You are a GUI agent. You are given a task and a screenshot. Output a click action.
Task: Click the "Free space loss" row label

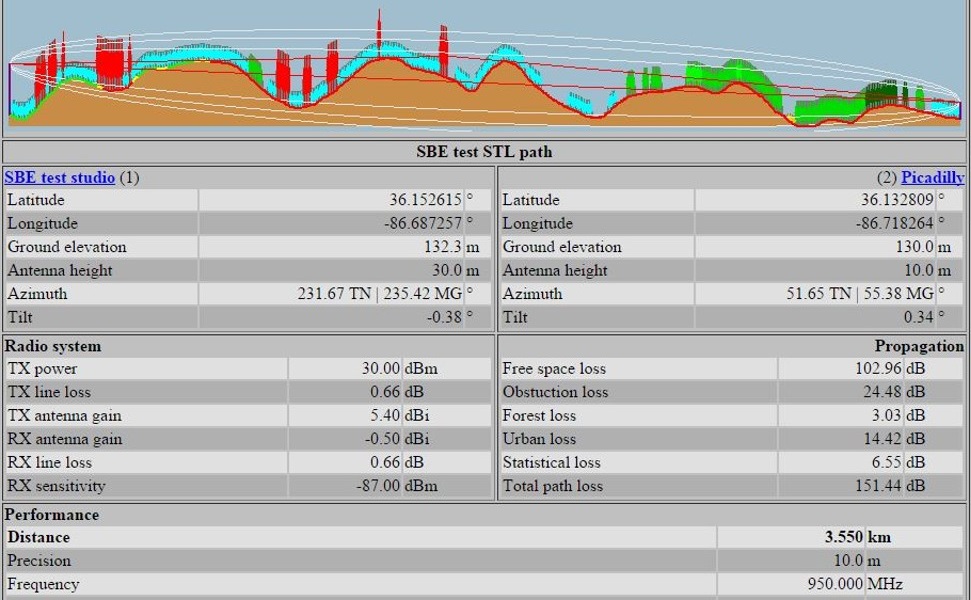(554, 368)
